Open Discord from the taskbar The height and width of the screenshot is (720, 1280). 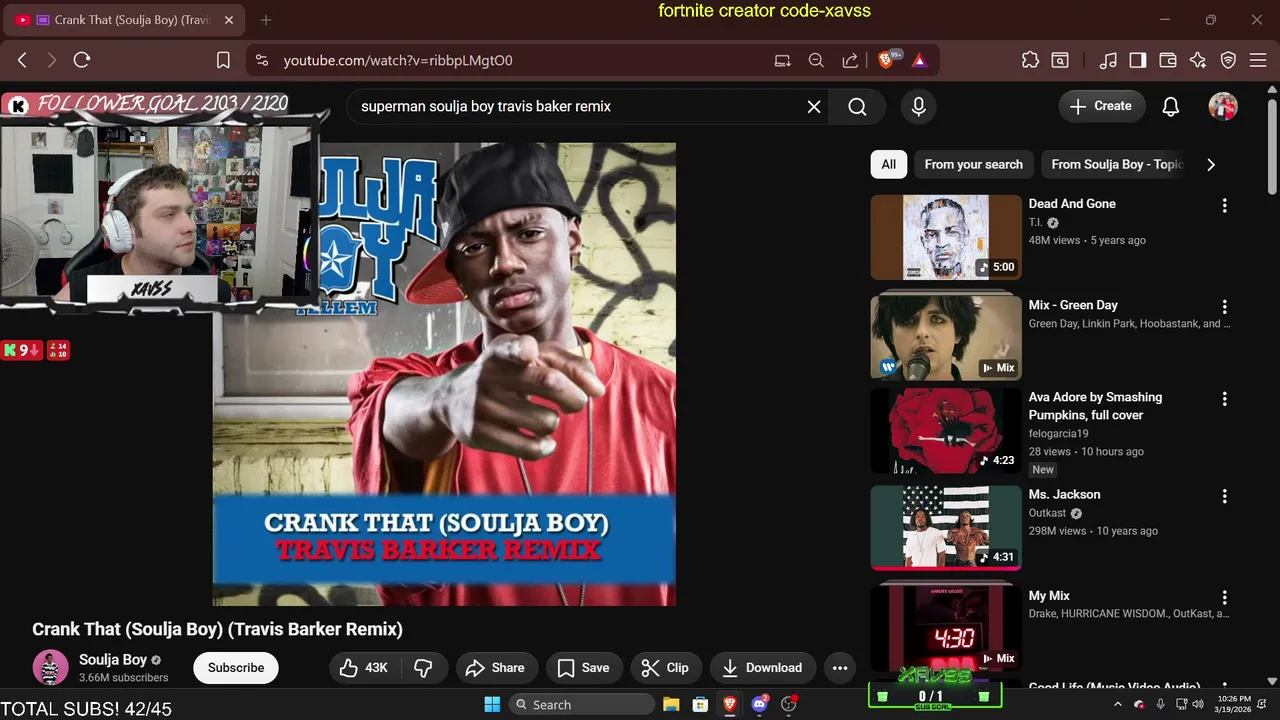point(760,704)
